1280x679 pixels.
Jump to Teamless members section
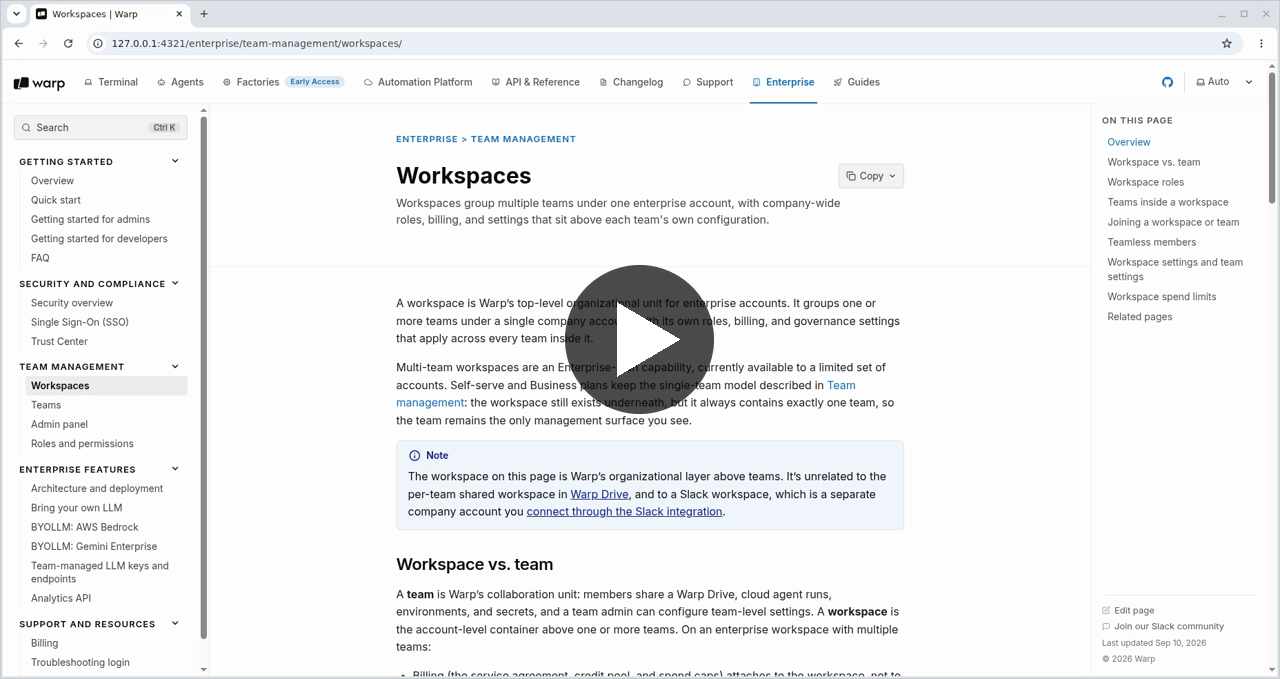point(1152,242)
